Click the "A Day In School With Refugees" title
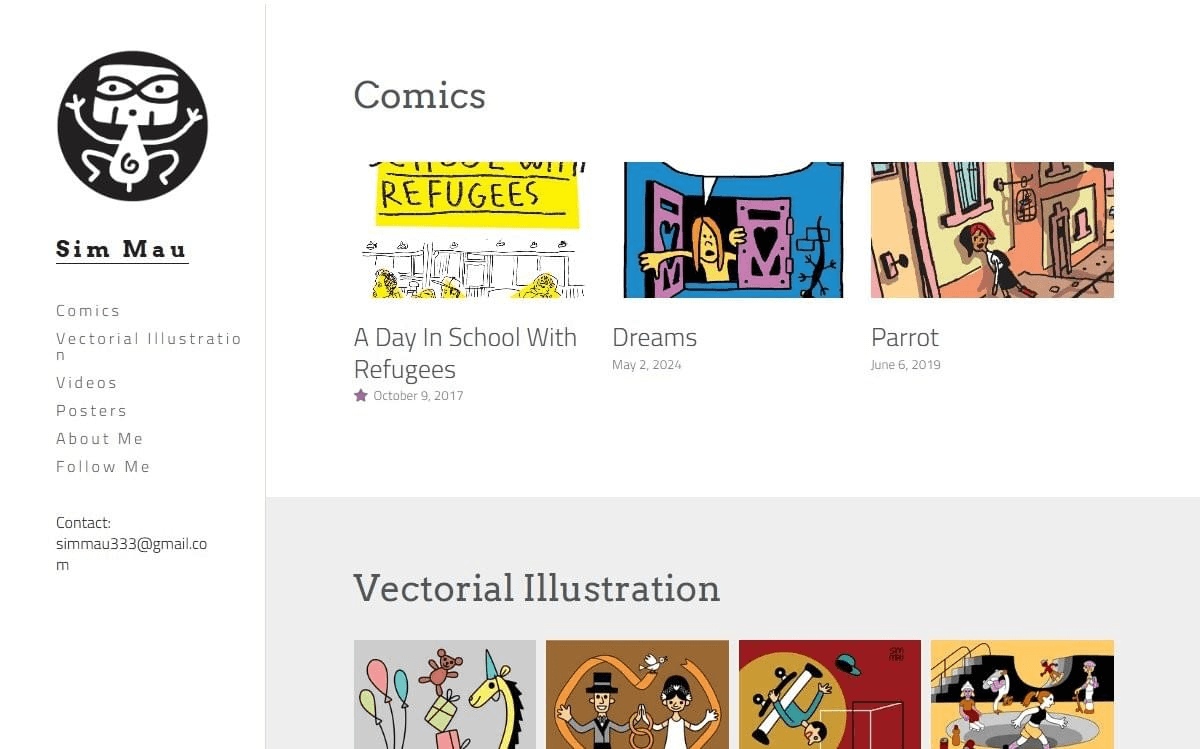The image size is (1200, 749). (x=465, y=352)
